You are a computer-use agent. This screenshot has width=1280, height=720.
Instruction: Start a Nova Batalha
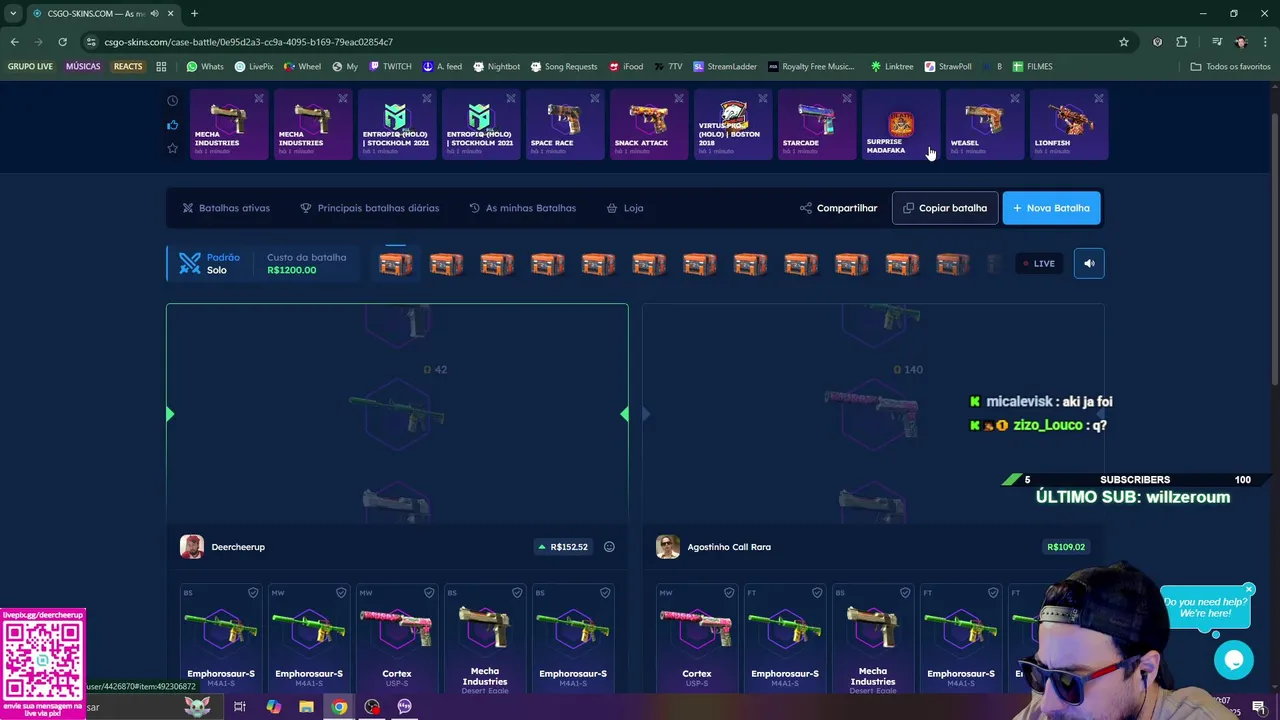pos(1051,208)
